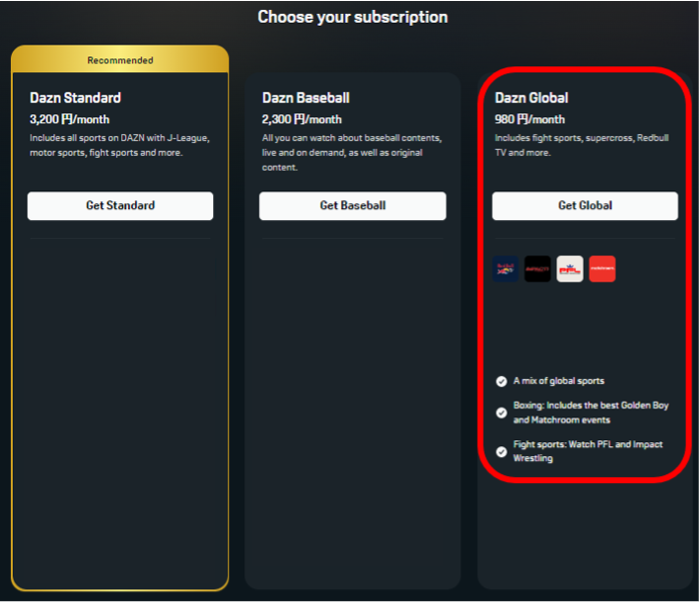The height and width of the screenshot is (602, 700).
Task: Select the Dazn Standard plan title
Action: (x=75, y=98)
